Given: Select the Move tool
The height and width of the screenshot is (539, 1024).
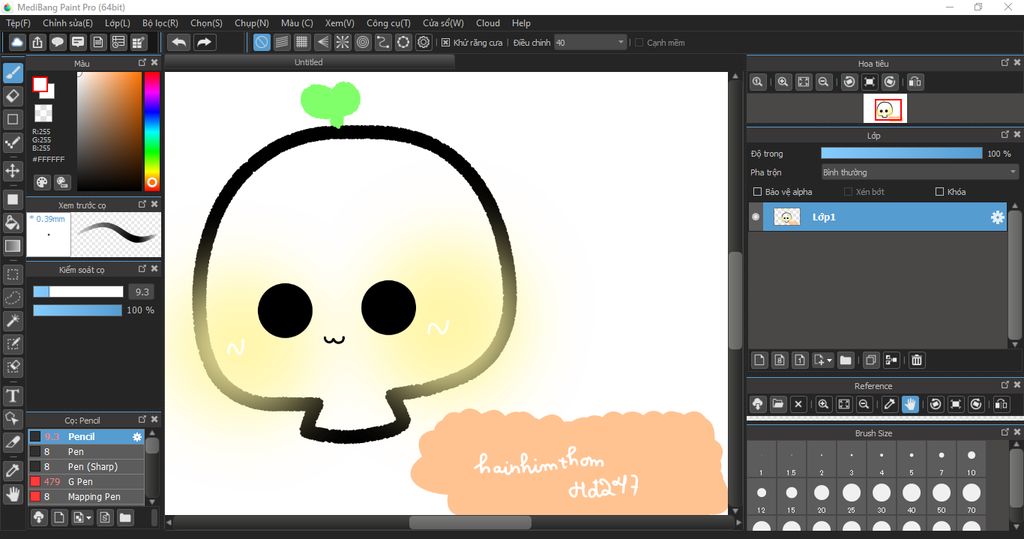Looking at the screenshot, I should (x=13, y=171).
